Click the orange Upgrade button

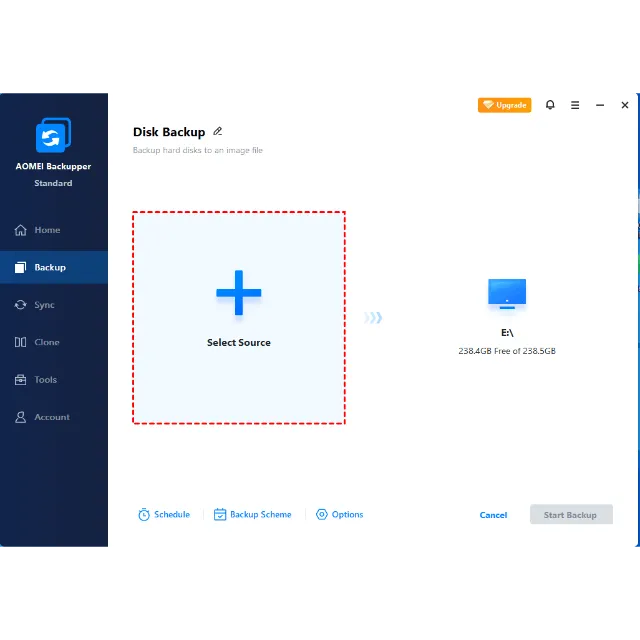pos(504,105)
